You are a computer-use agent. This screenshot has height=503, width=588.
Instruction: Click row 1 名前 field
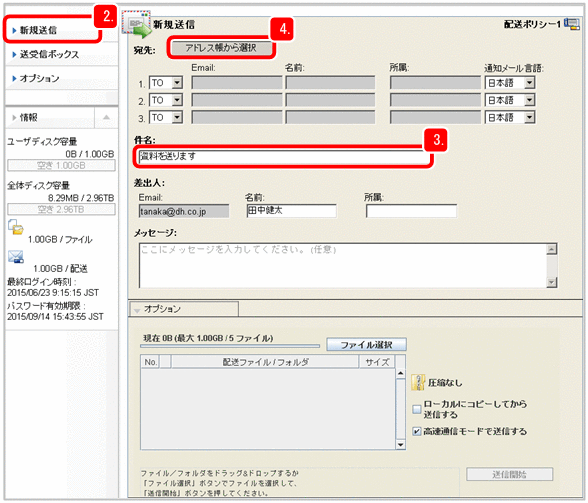point(330,83)
